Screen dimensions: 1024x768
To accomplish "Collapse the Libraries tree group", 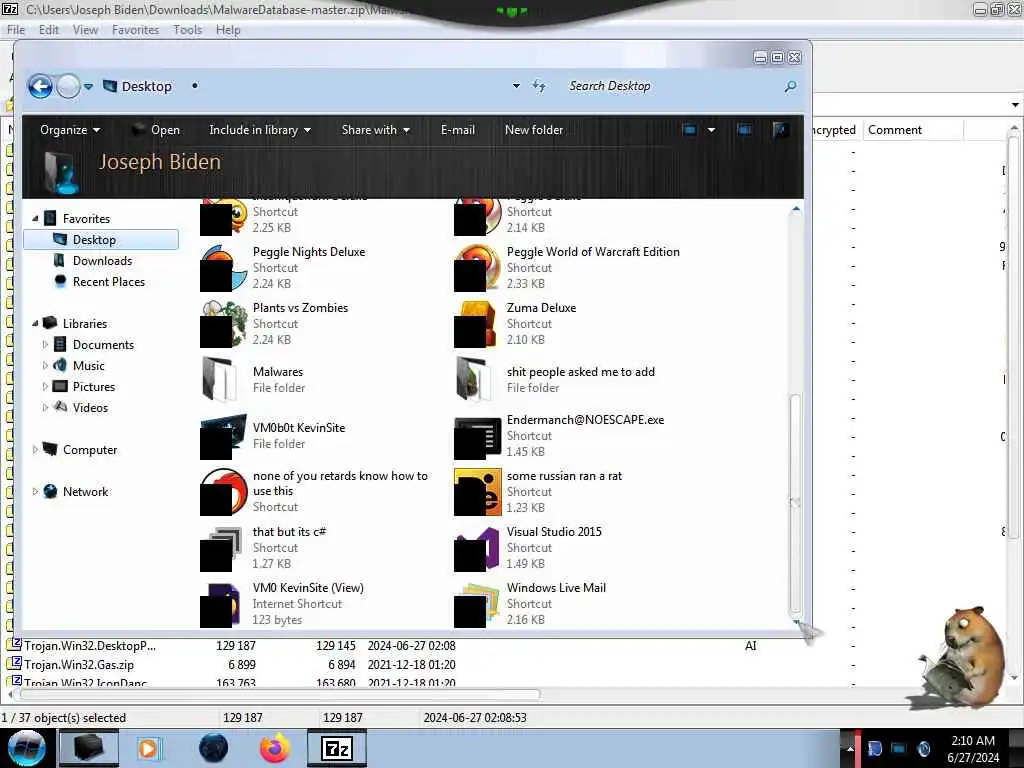I will (35, 323).
